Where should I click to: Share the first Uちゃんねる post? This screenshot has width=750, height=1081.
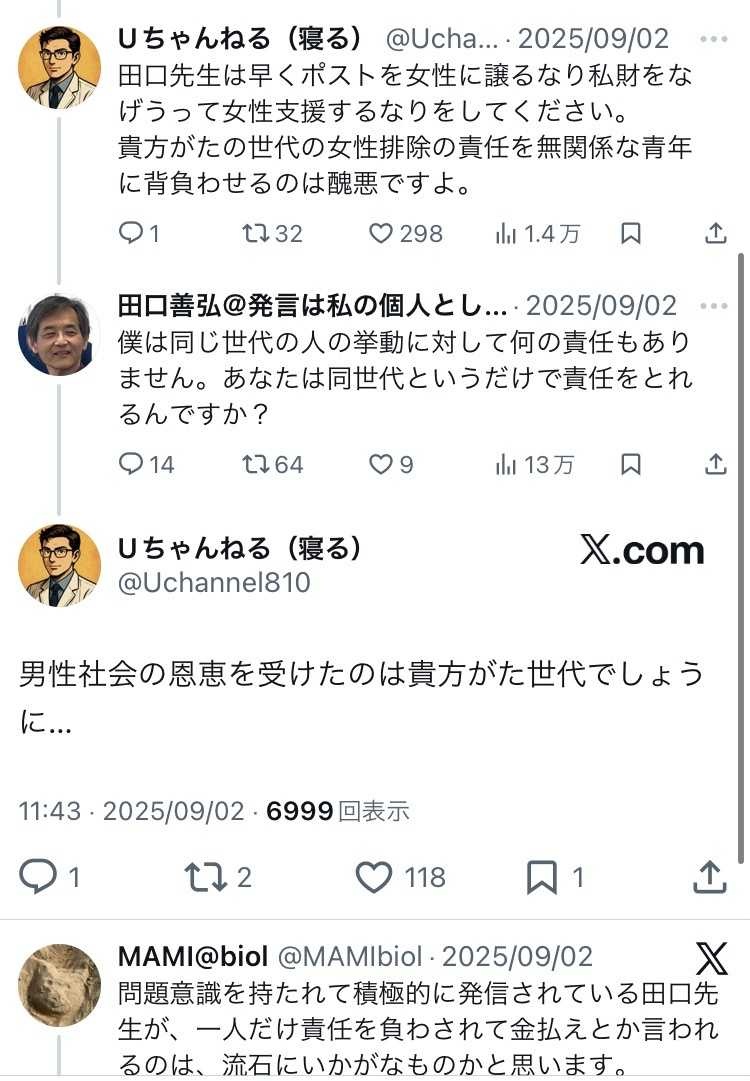[715, 234]
